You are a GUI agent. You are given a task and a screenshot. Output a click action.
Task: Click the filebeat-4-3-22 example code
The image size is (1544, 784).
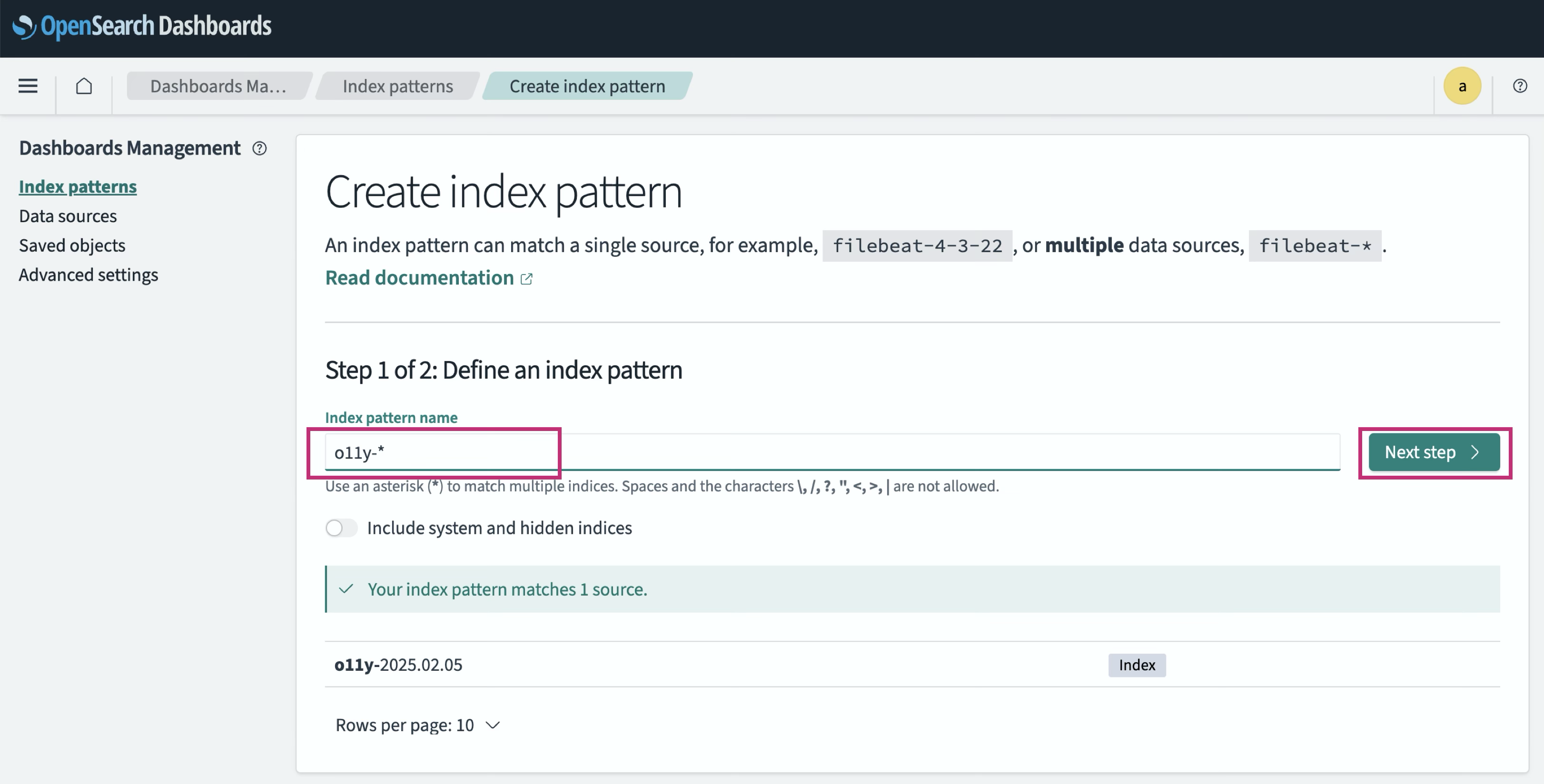(917, 246)
